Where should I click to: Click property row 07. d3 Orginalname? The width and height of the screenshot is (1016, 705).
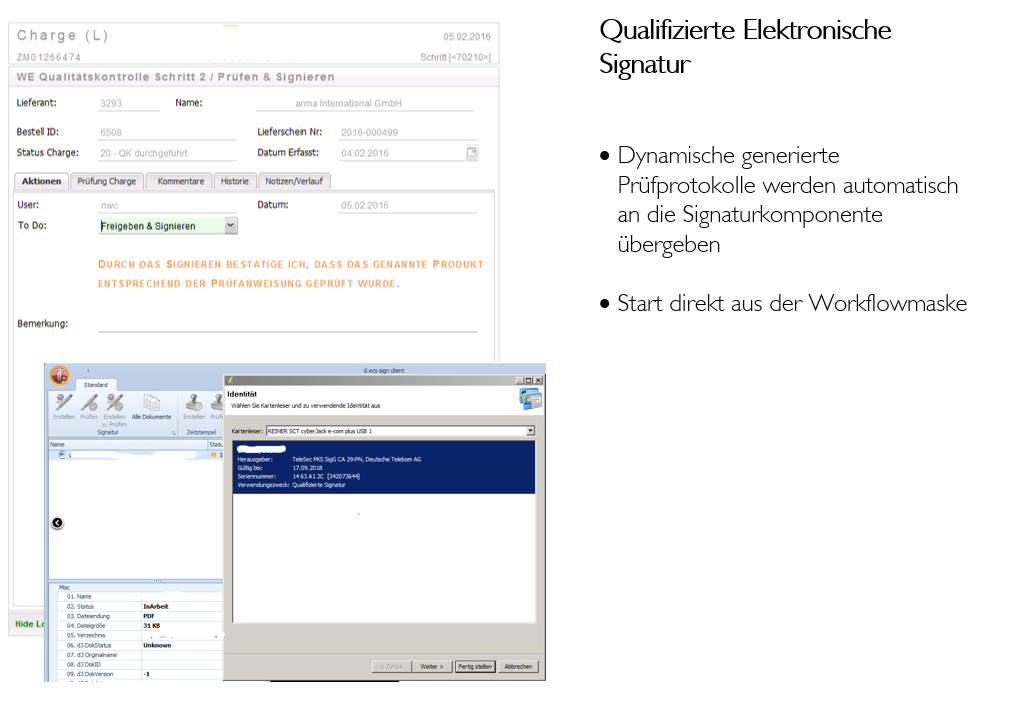pyautogui.click(x=140, y=655)
